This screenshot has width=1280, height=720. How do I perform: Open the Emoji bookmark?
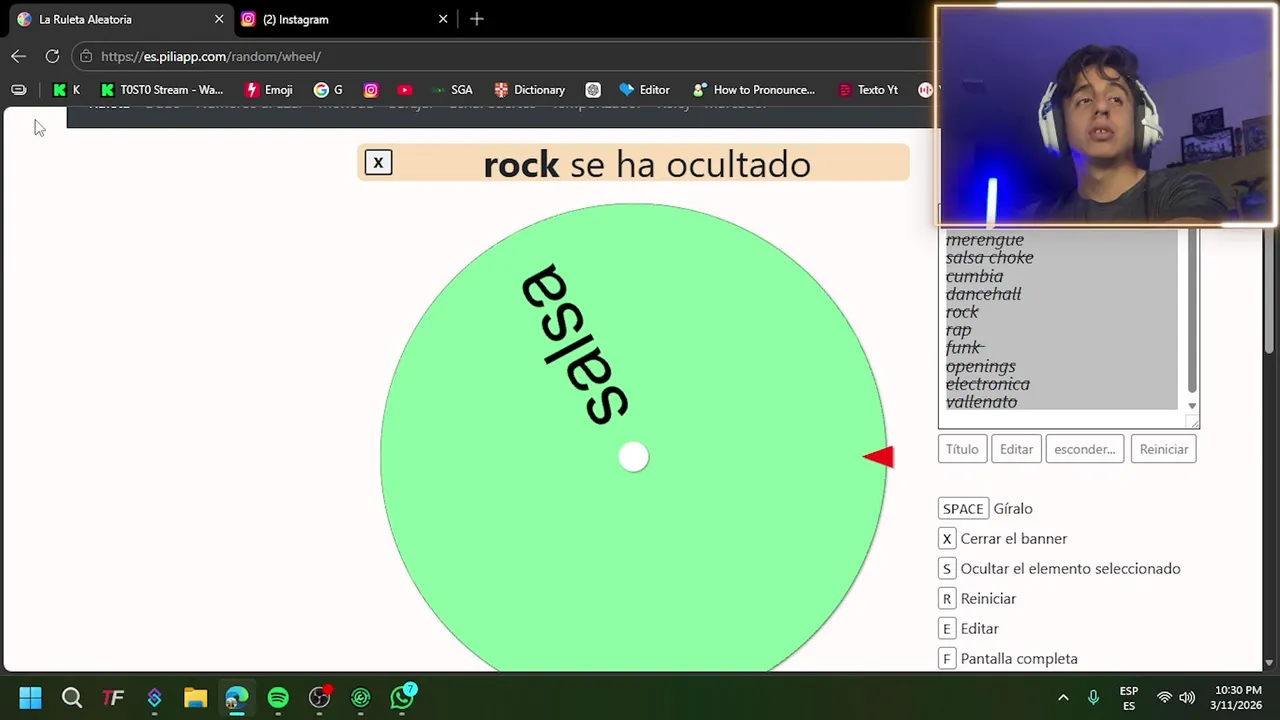pos(269,90)
